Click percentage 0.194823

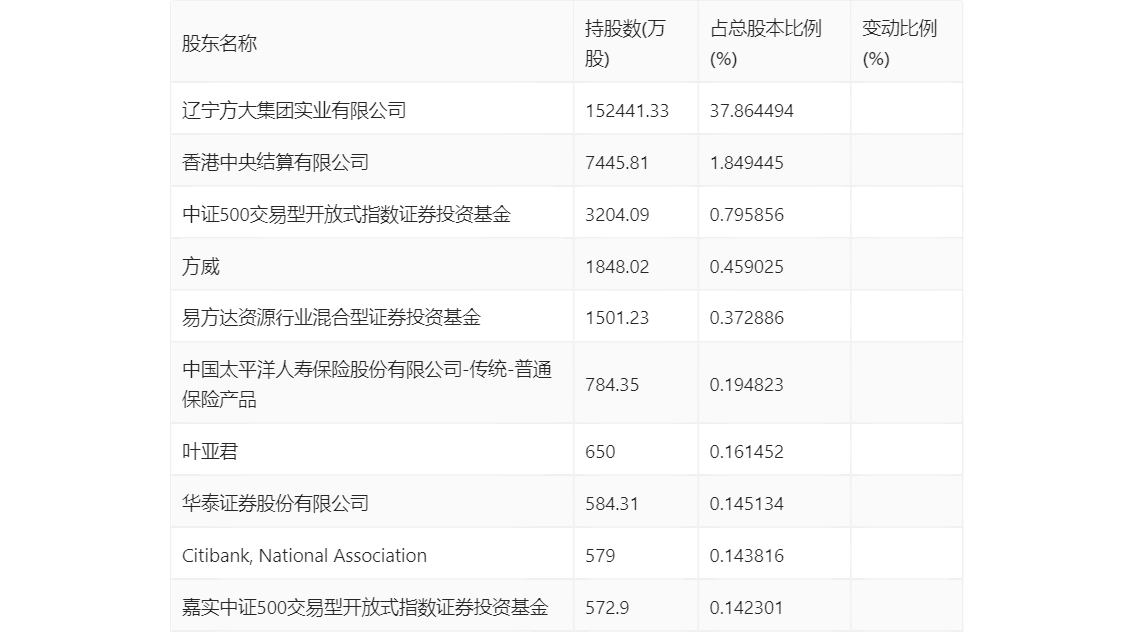point(746,385)
